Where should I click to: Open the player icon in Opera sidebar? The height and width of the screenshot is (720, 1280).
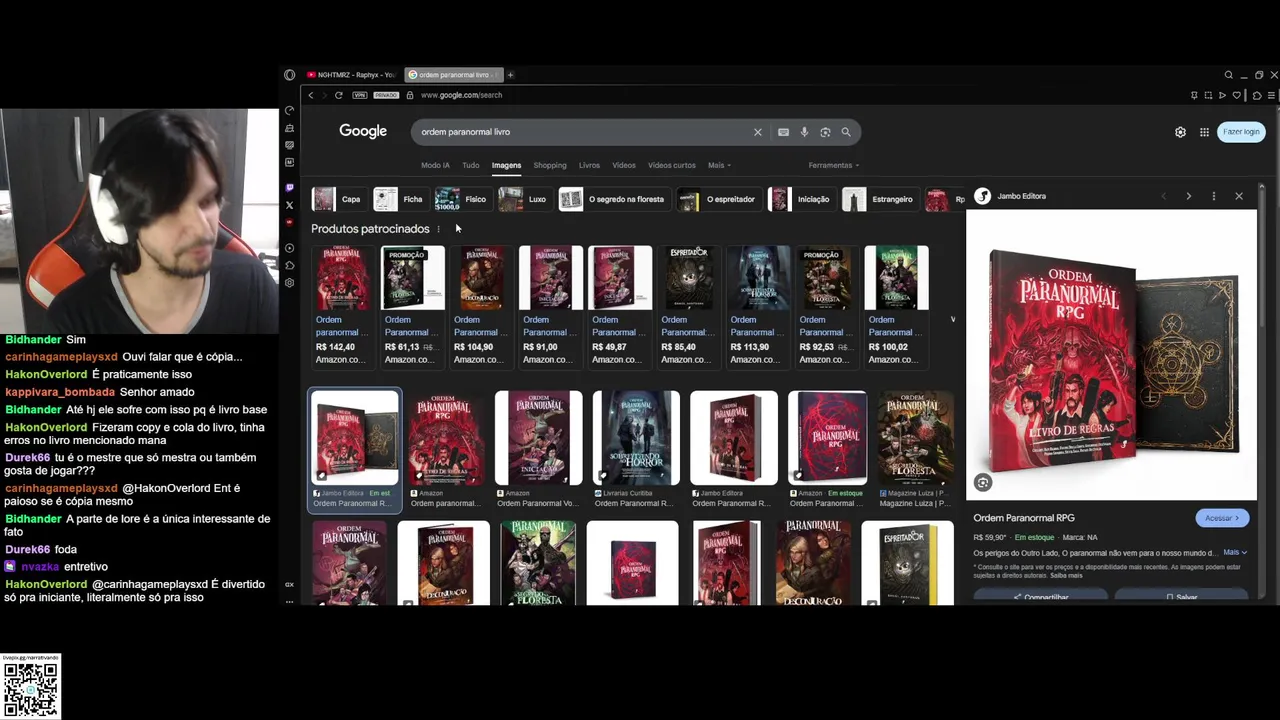pos(289,248)
